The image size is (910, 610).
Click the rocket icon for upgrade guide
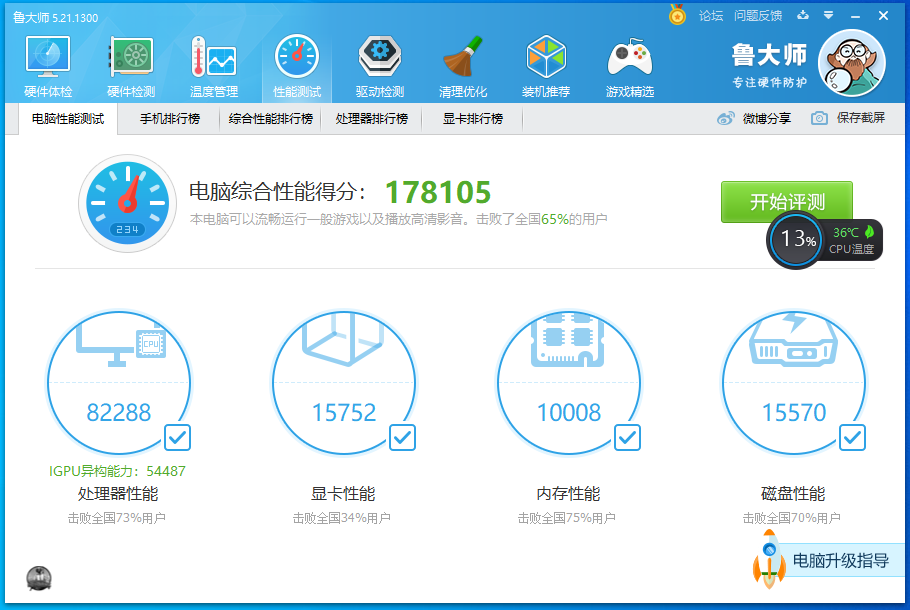click(x=769, y=559)
